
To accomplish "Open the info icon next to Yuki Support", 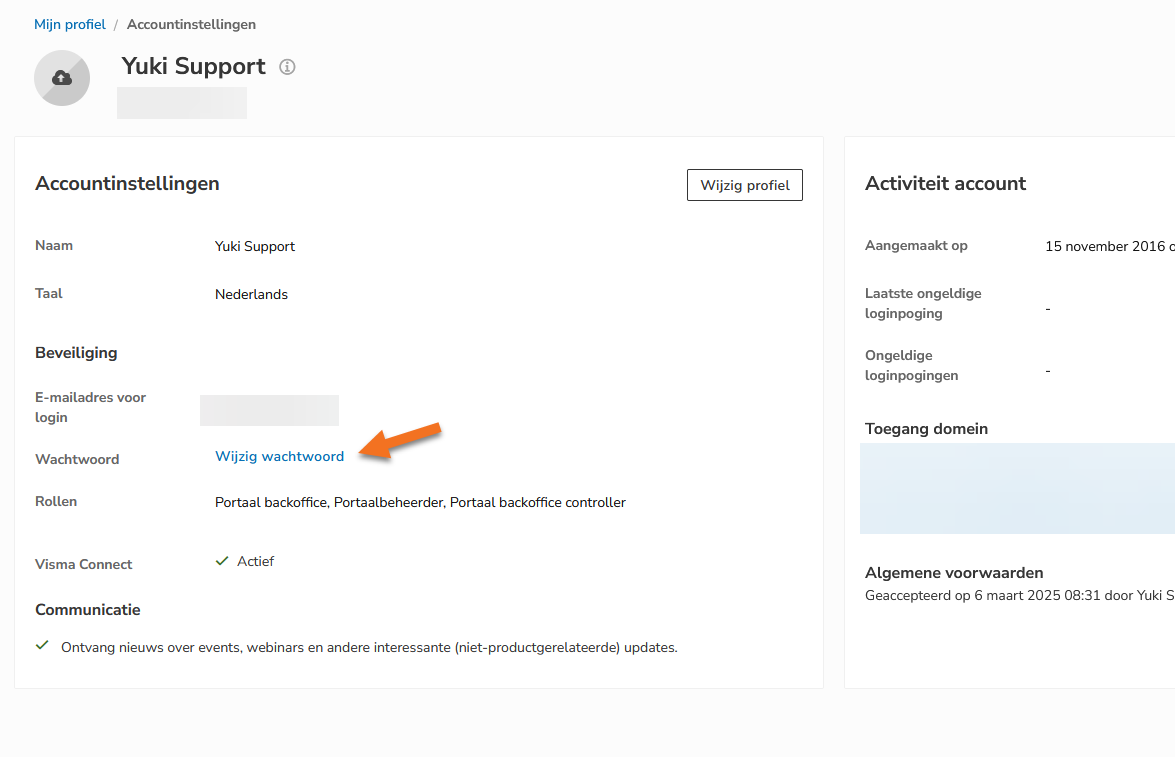I will click(287, 67).
